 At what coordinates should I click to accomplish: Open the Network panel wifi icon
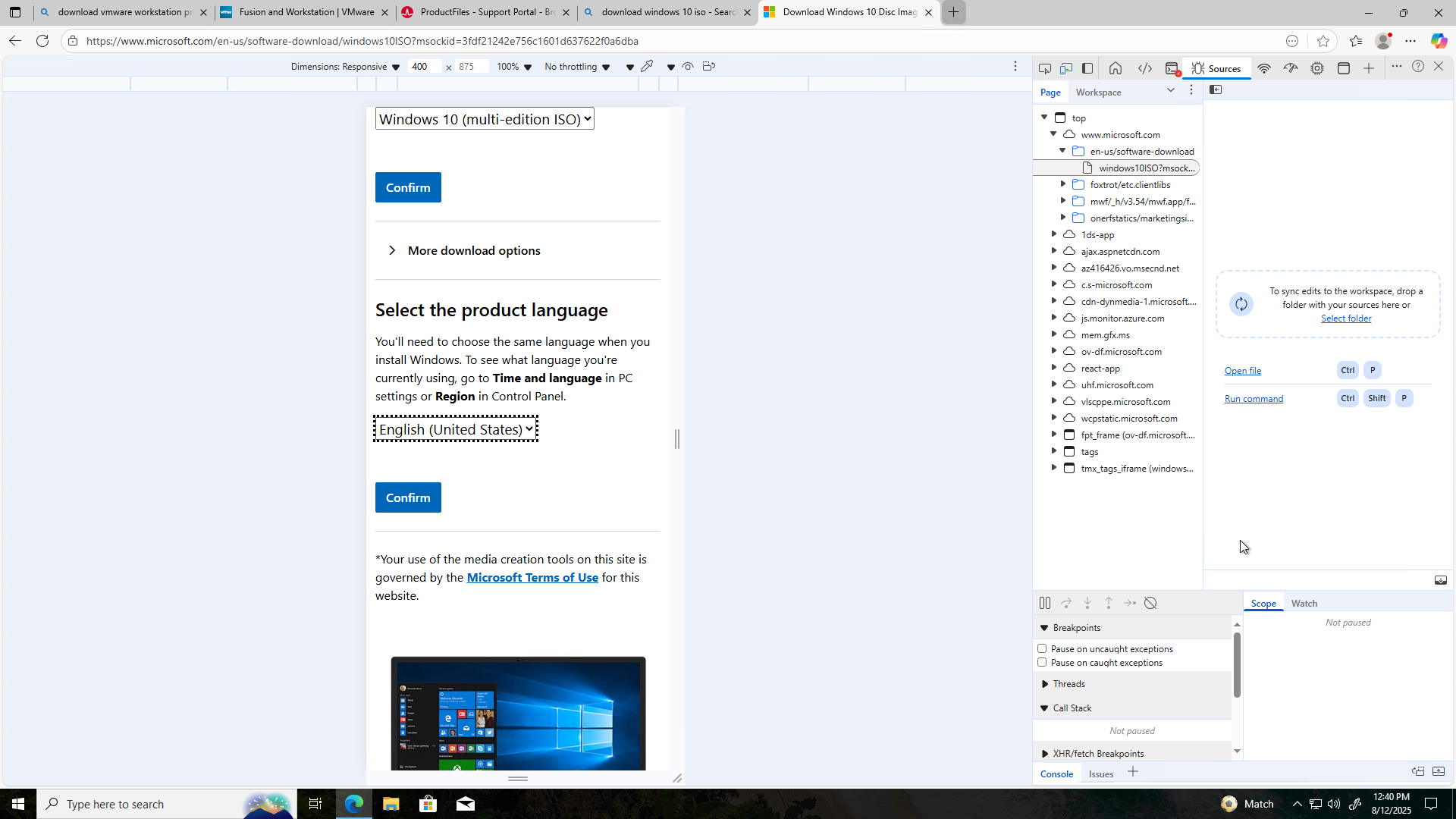point(1264,68)
